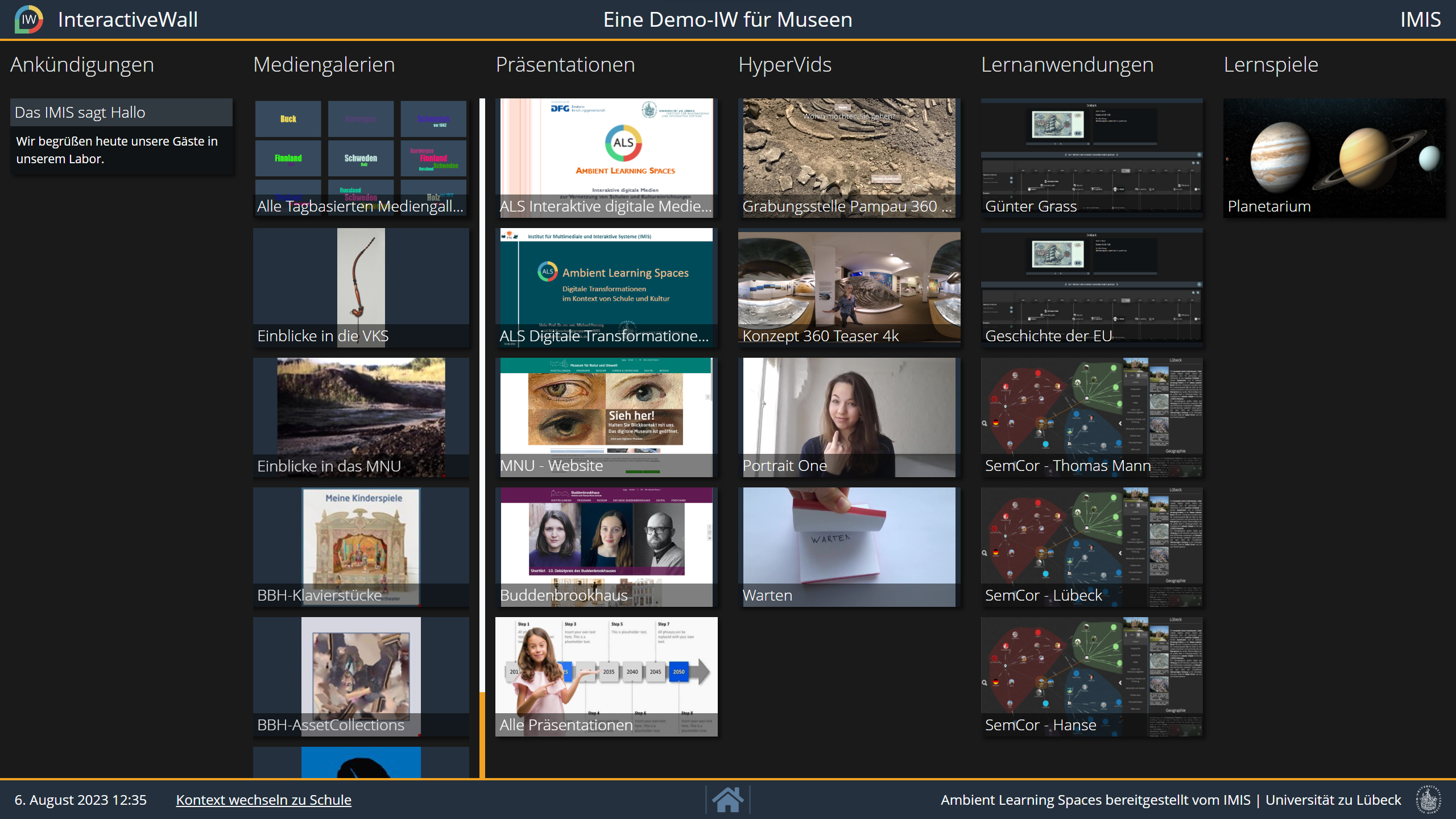Viewport: 1456px width, 819px height.
Task: Play the 'Portrait One' HyperVid
Action: pyautogui.click(x=849, y=417)
